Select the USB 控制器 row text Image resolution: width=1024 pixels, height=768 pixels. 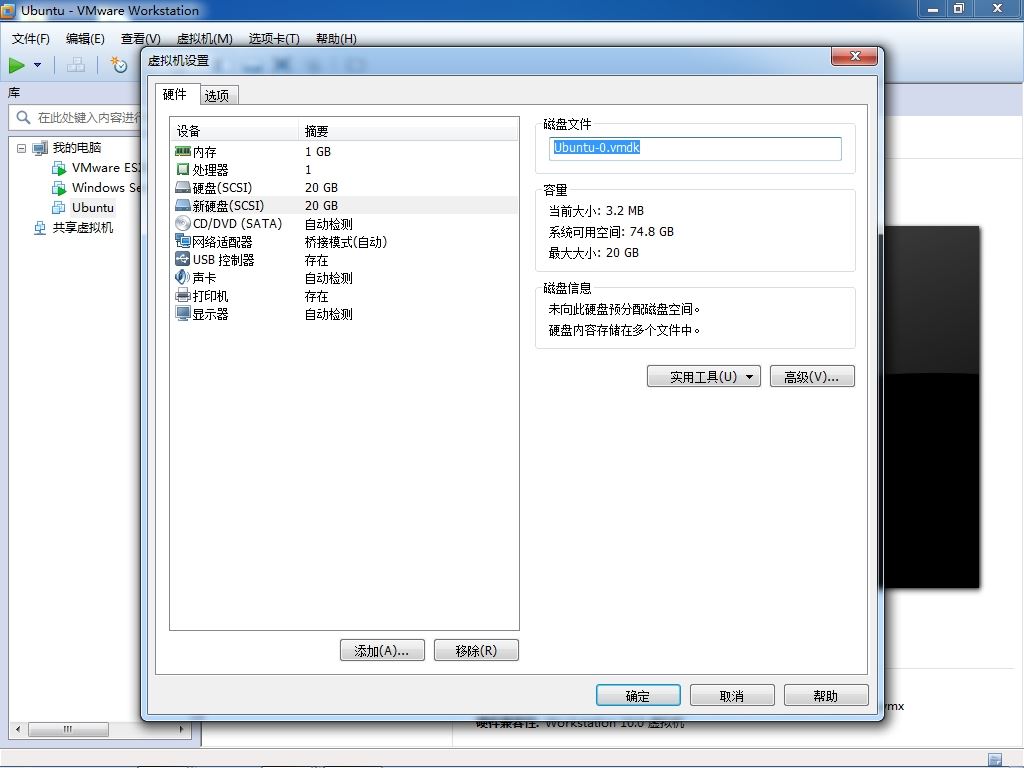223,260
